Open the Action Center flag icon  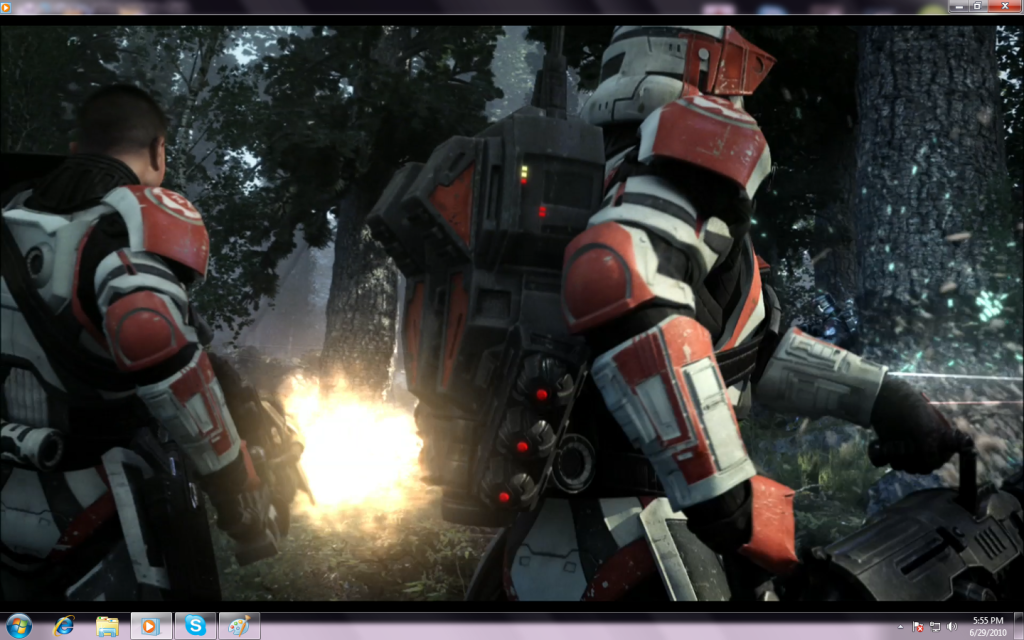tap(918, 627)
